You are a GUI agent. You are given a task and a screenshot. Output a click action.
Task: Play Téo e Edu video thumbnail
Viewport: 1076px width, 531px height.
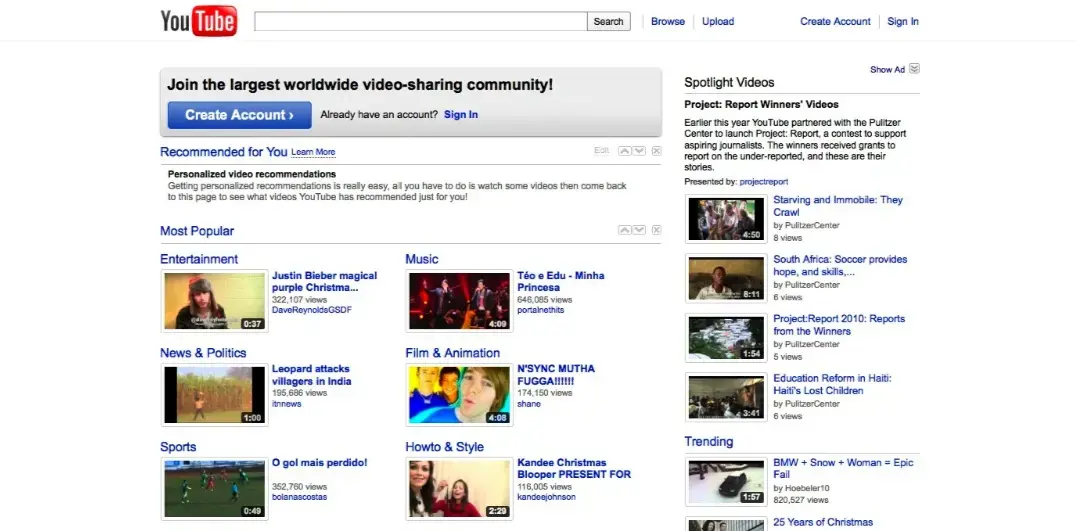(x=459, y=300)
